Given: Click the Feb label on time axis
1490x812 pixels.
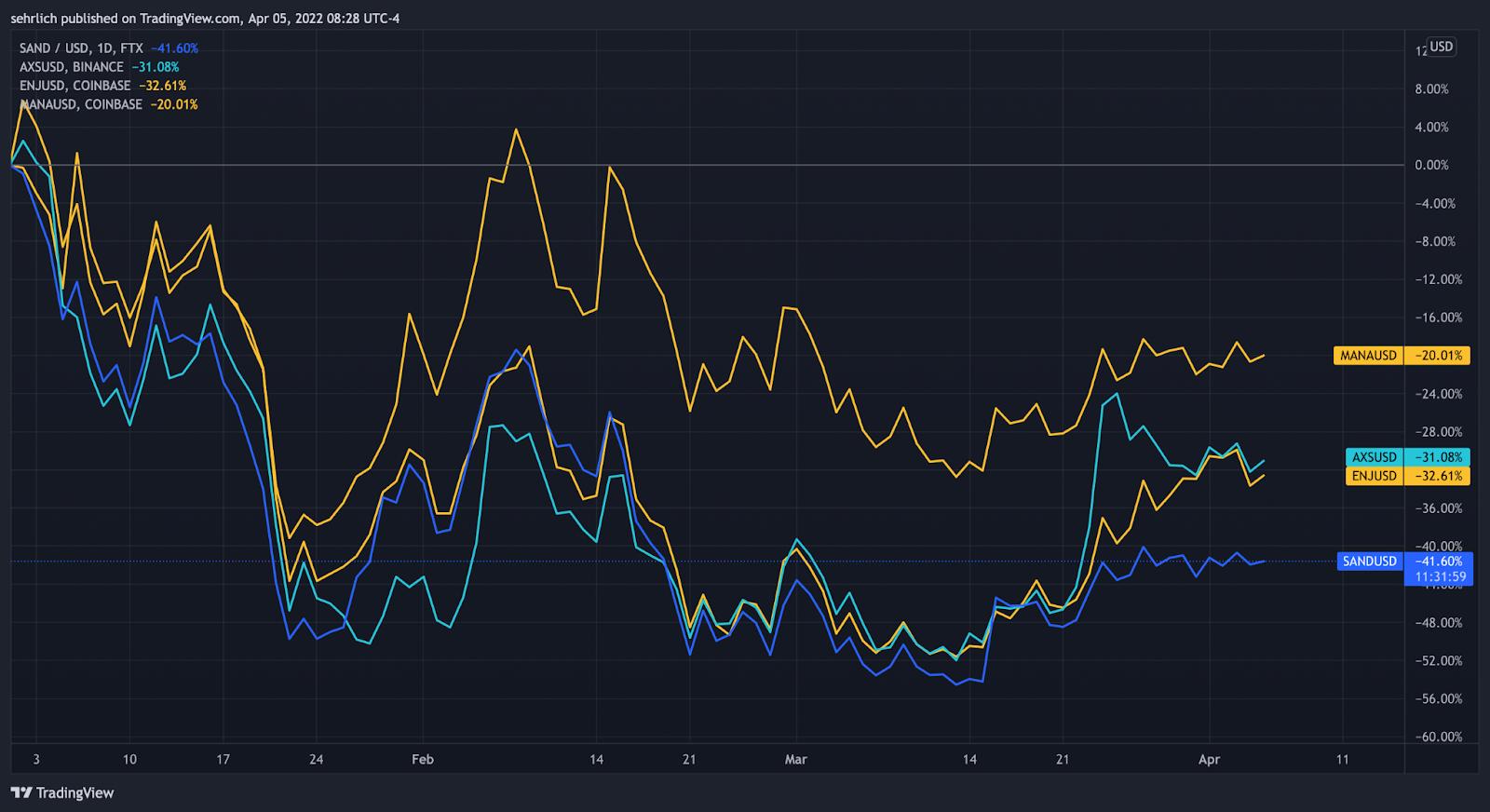Looking at the screenshot, I should pos(423,760).
